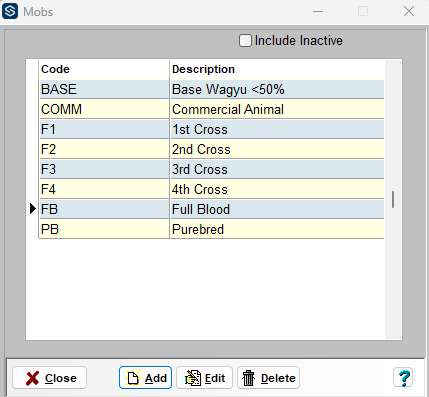The image size is (429, 397).
Task: Select the F1 code cell
Action: (104, 129)
